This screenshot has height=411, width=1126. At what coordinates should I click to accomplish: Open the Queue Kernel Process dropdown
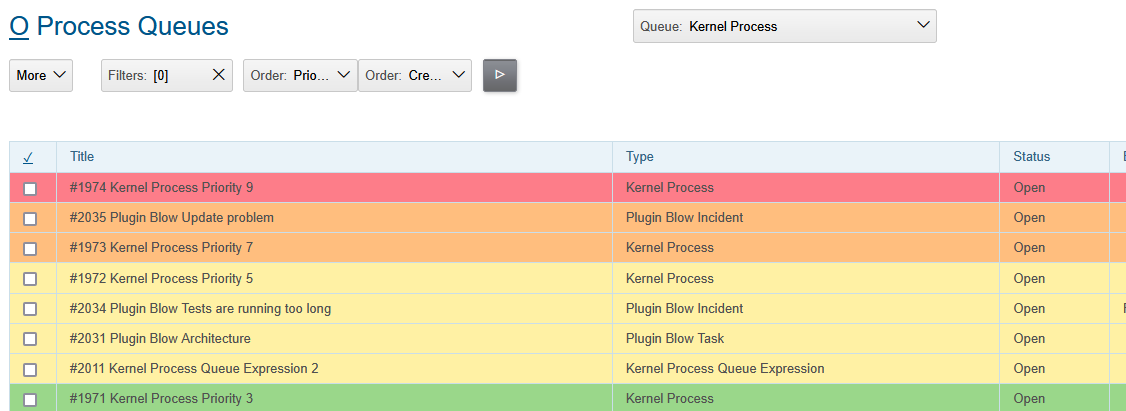pos(784,27)
